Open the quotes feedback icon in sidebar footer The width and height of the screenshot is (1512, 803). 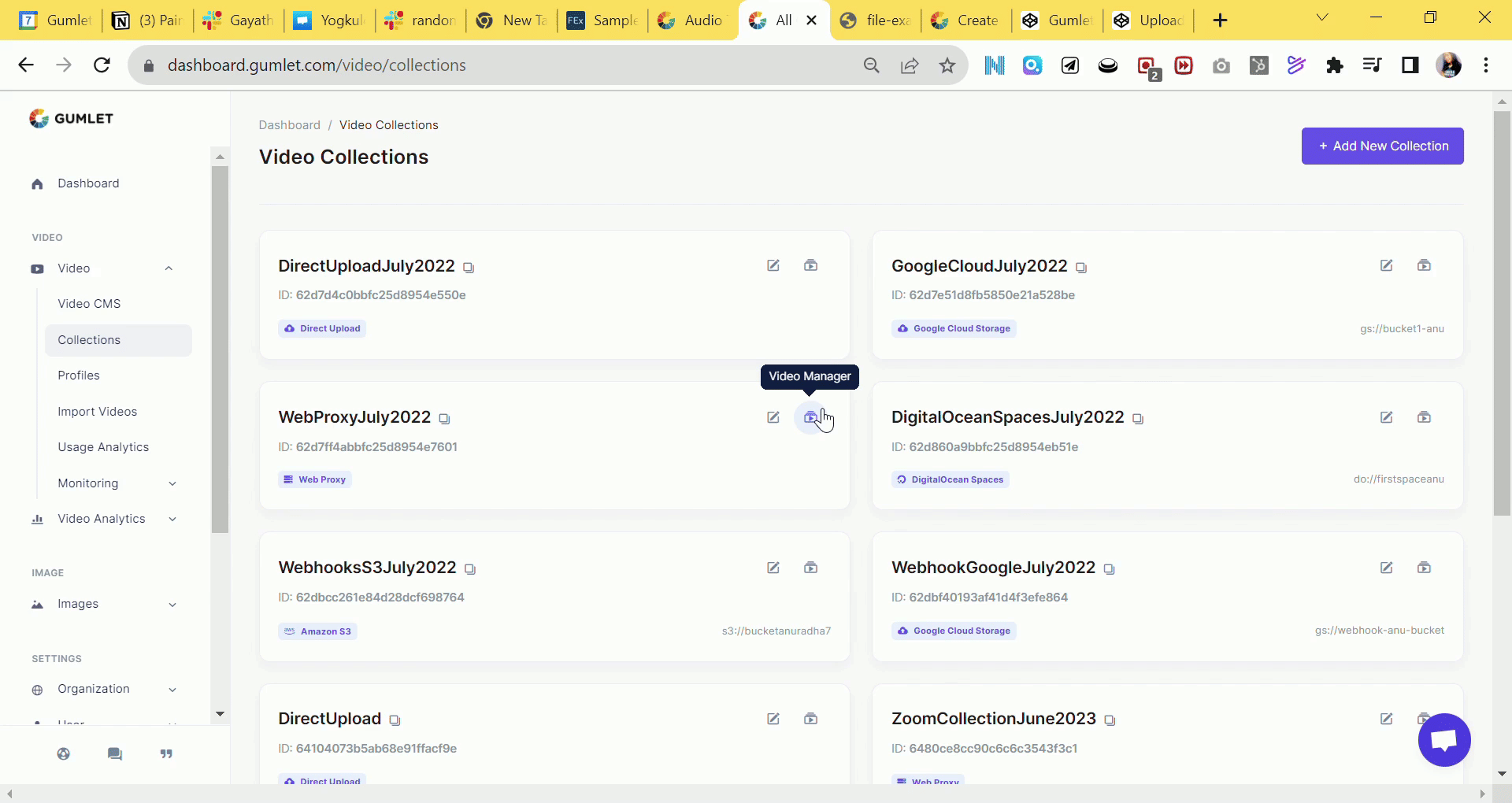(166, 754)
